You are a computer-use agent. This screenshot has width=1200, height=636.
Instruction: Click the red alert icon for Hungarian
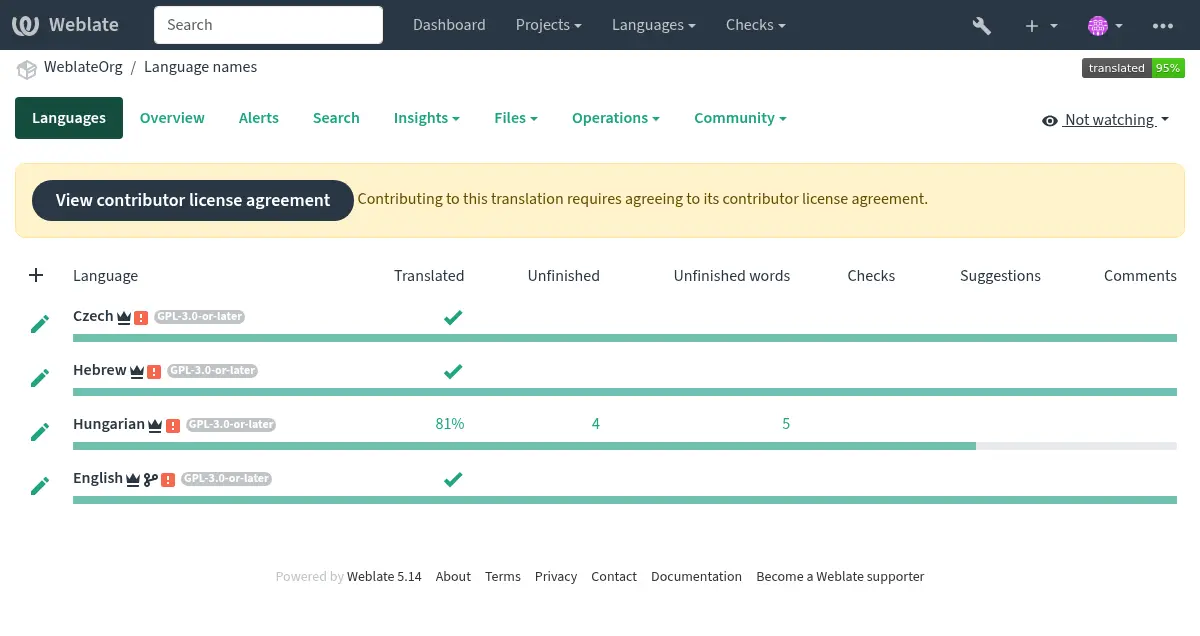pyautogui.click(x=173, y=426)
